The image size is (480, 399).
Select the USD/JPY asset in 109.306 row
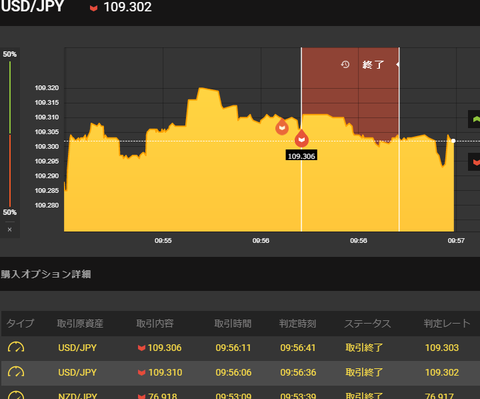77,348
